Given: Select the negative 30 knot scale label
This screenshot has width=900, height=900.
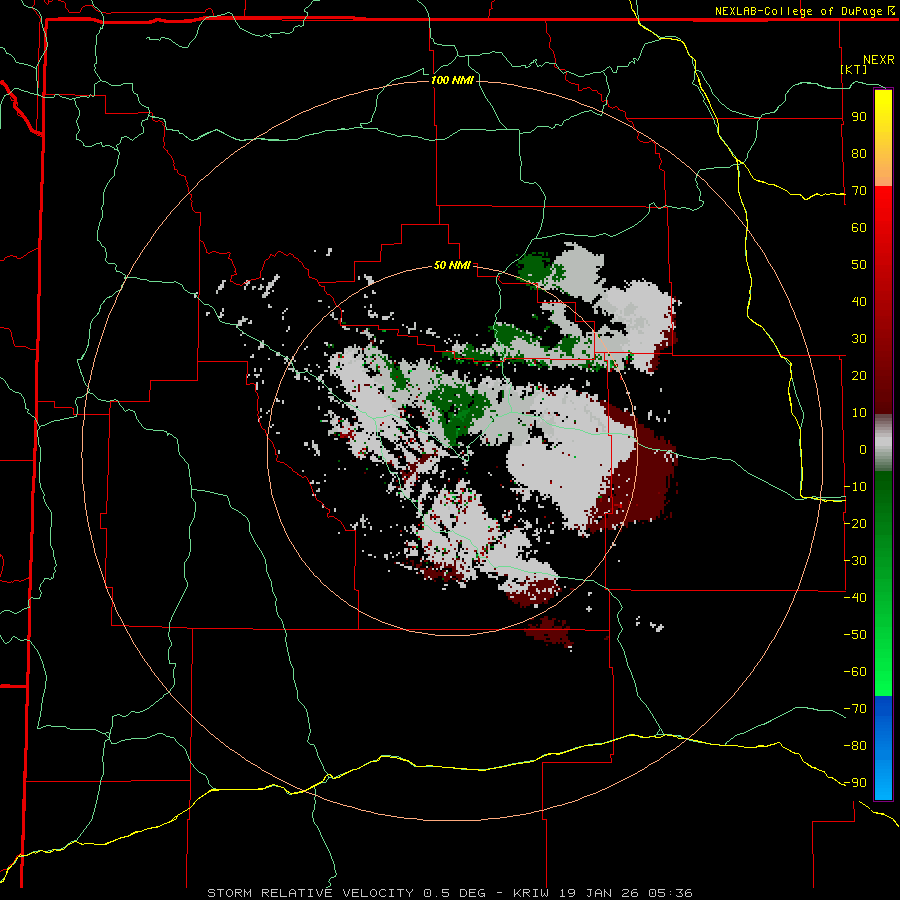Looking at the screenshot, I should point(855,561).
